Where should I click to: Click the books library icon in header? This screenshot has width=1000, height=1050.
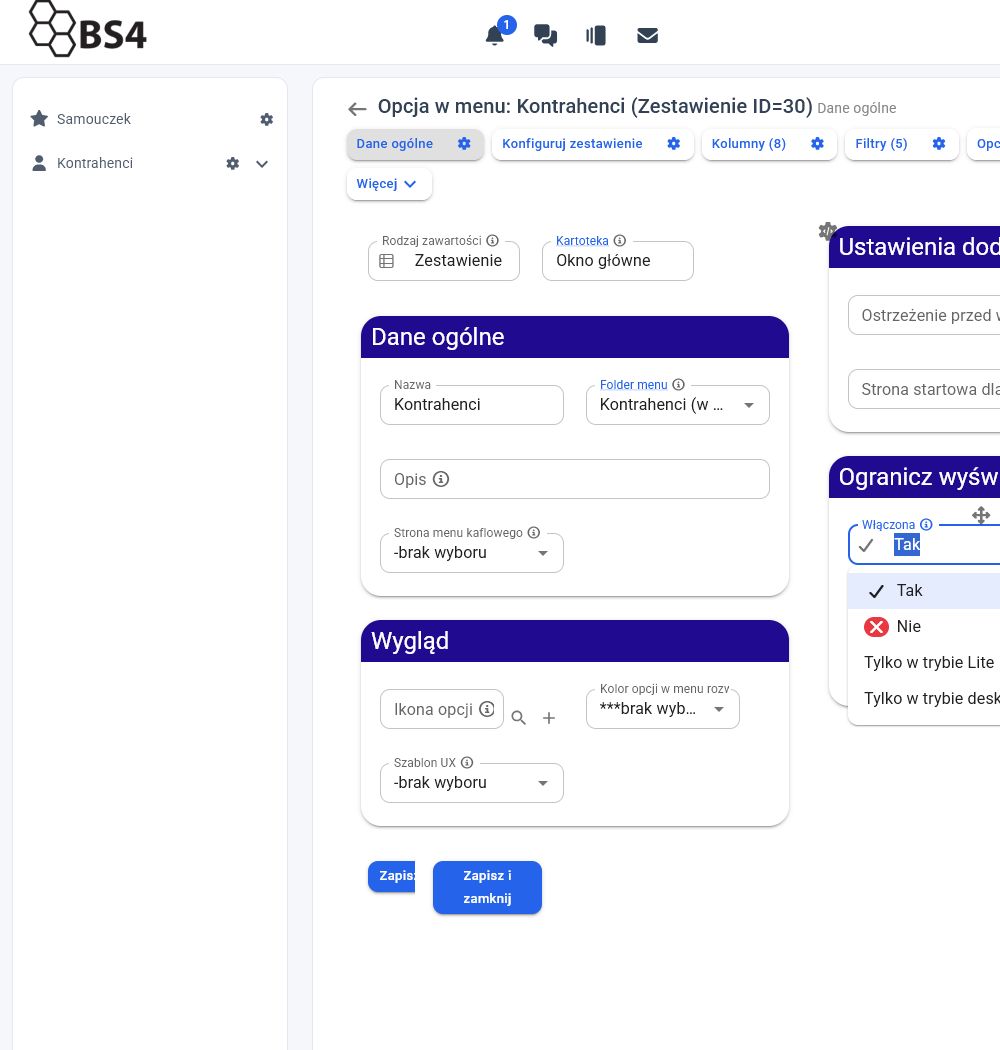pos(595,35)
